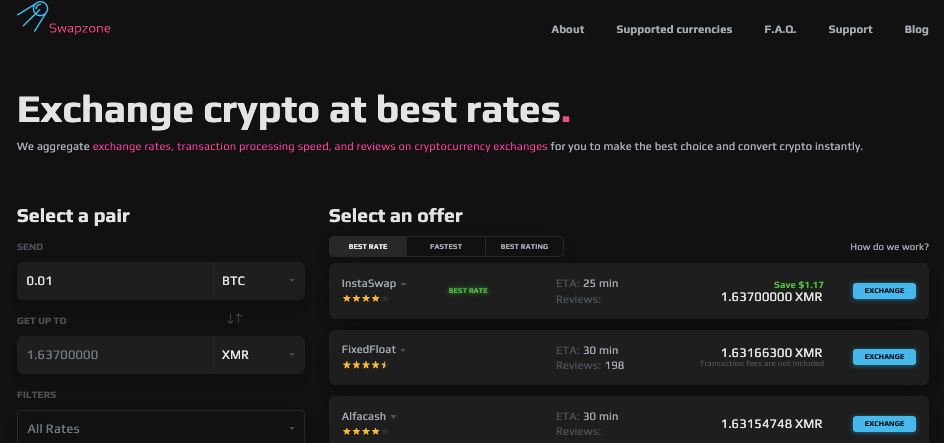Viewport: 944px width, 443px height.
Task: Expand FixedFloat details arrow
Action: pyautogui.click(x=403, y=350)
